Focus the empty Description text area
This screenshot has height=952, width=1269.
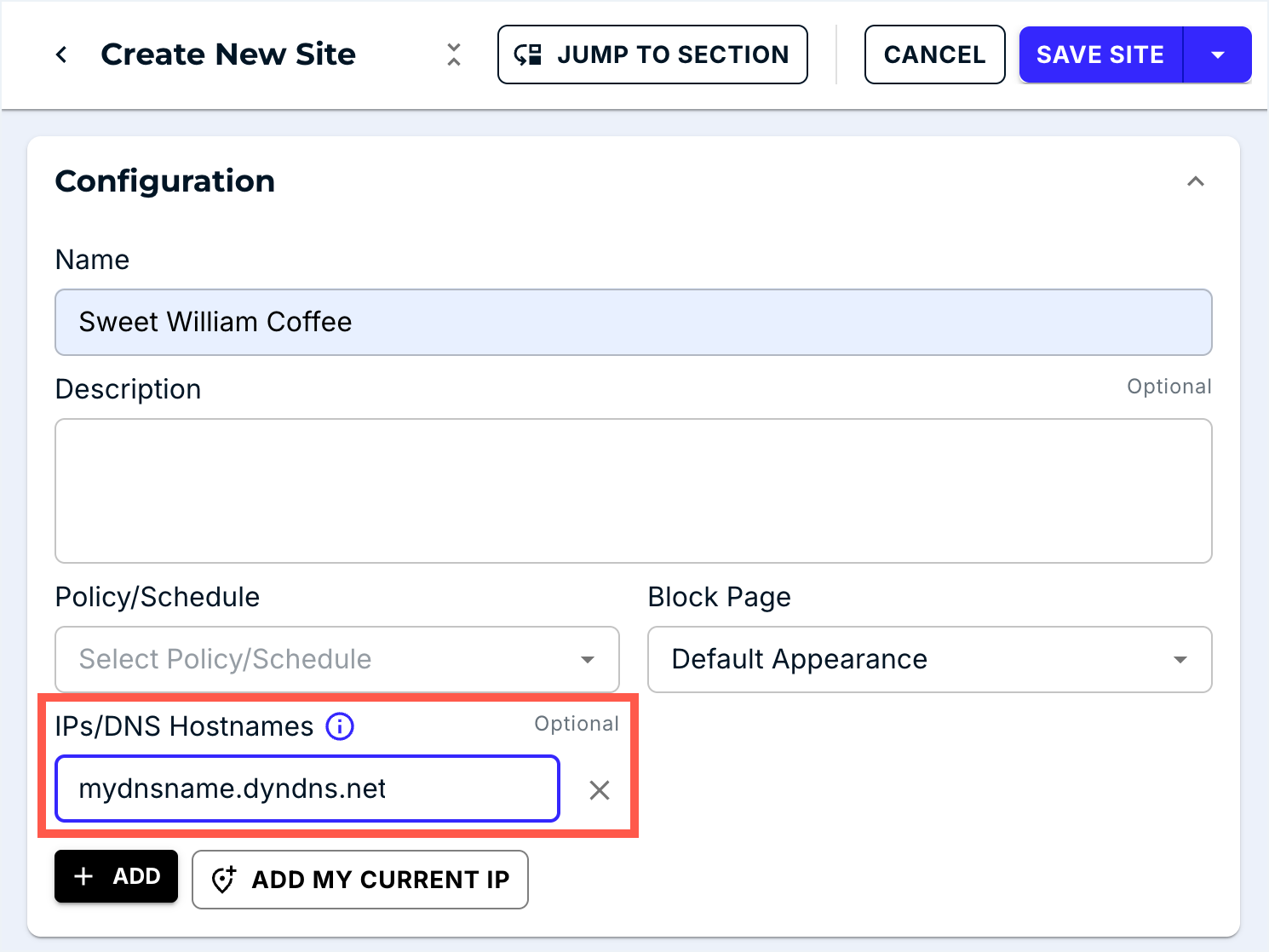coord(633,490)
